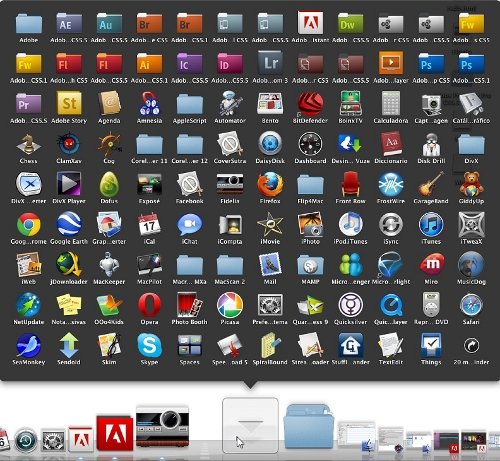Open the DivX Player icon
500x461 pixels.
click(x=69, y=184)
